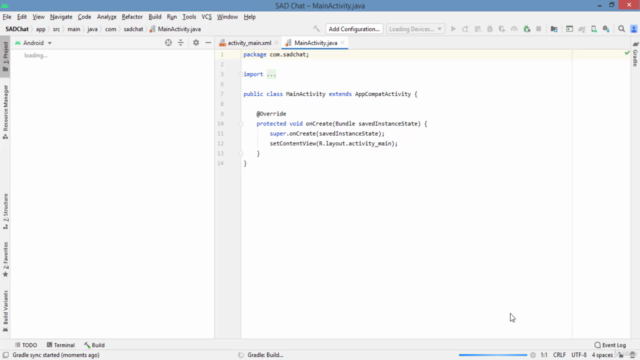Open Project Structure folder icon
The image size is (640, 360).
[554, 29]
